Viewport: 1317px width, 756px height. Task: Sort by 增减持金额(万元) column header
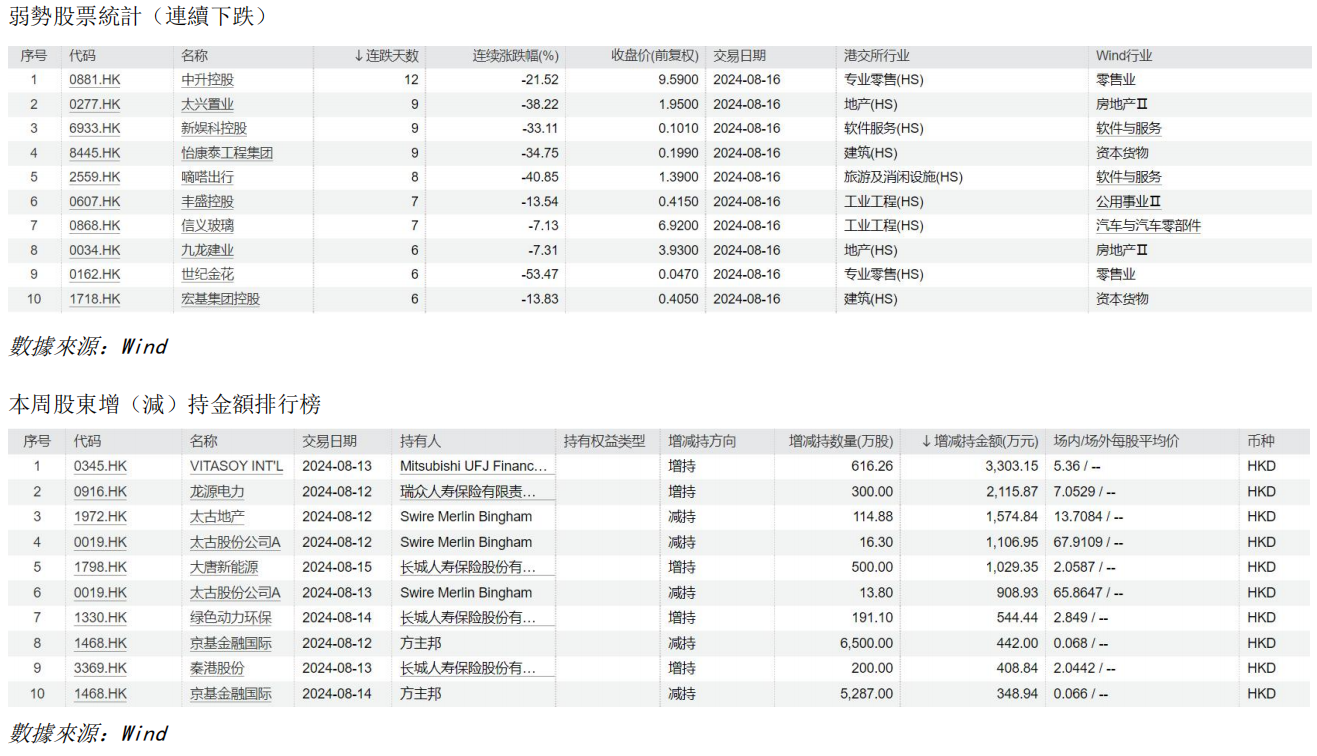[979, 441]
